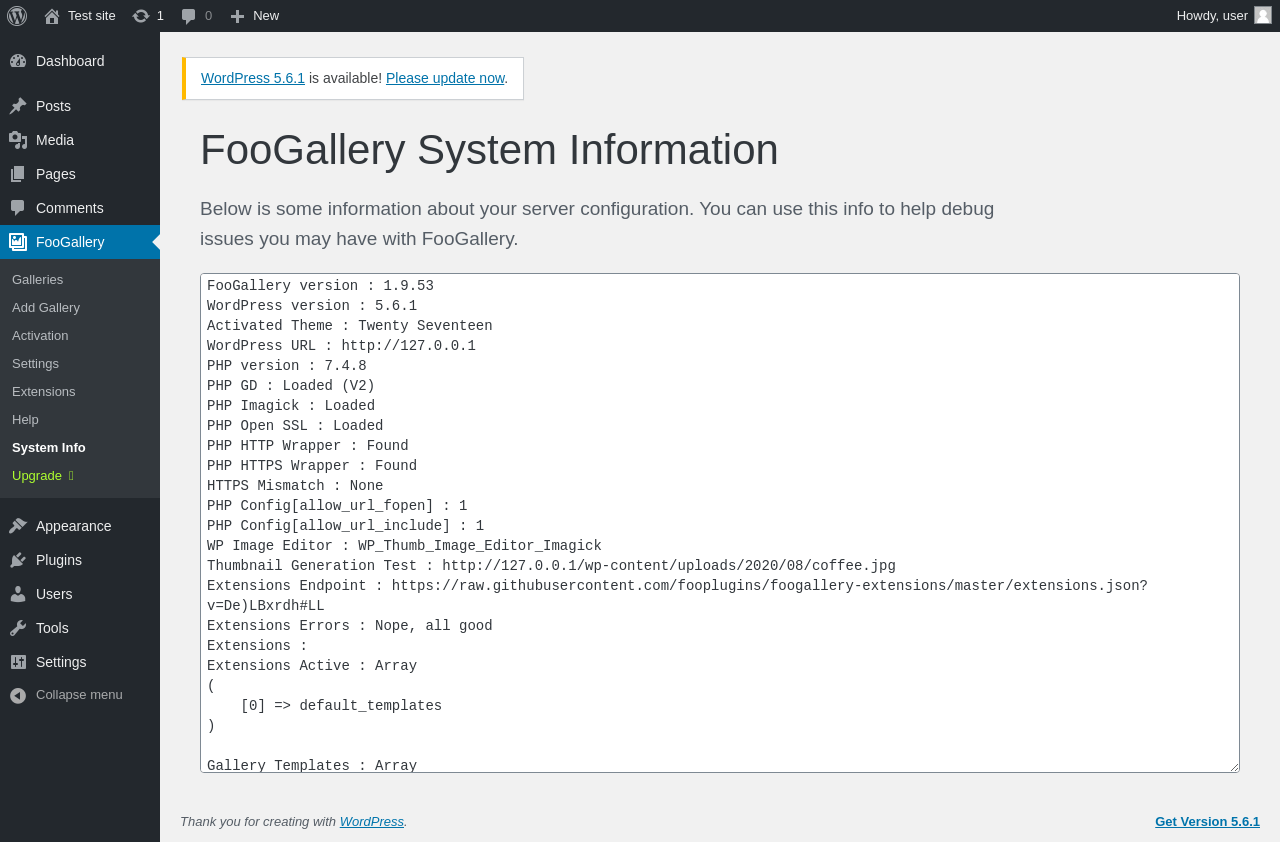Screen dimensions: 1280x842
Task: Click the Please update now link
Action: 445,78
